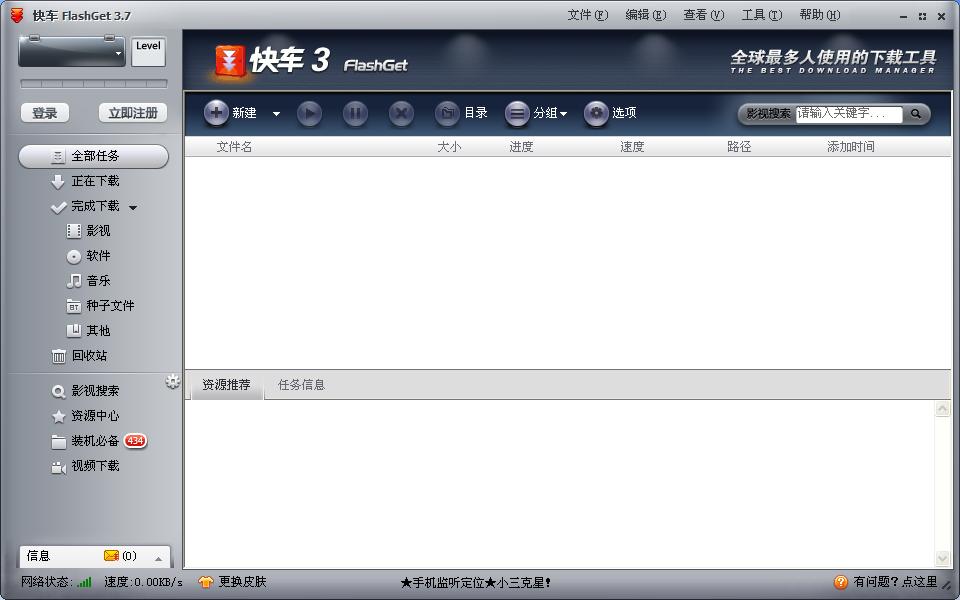Click the 登录 login button
This screenshot has height=600, width=960.
point(44,113)
